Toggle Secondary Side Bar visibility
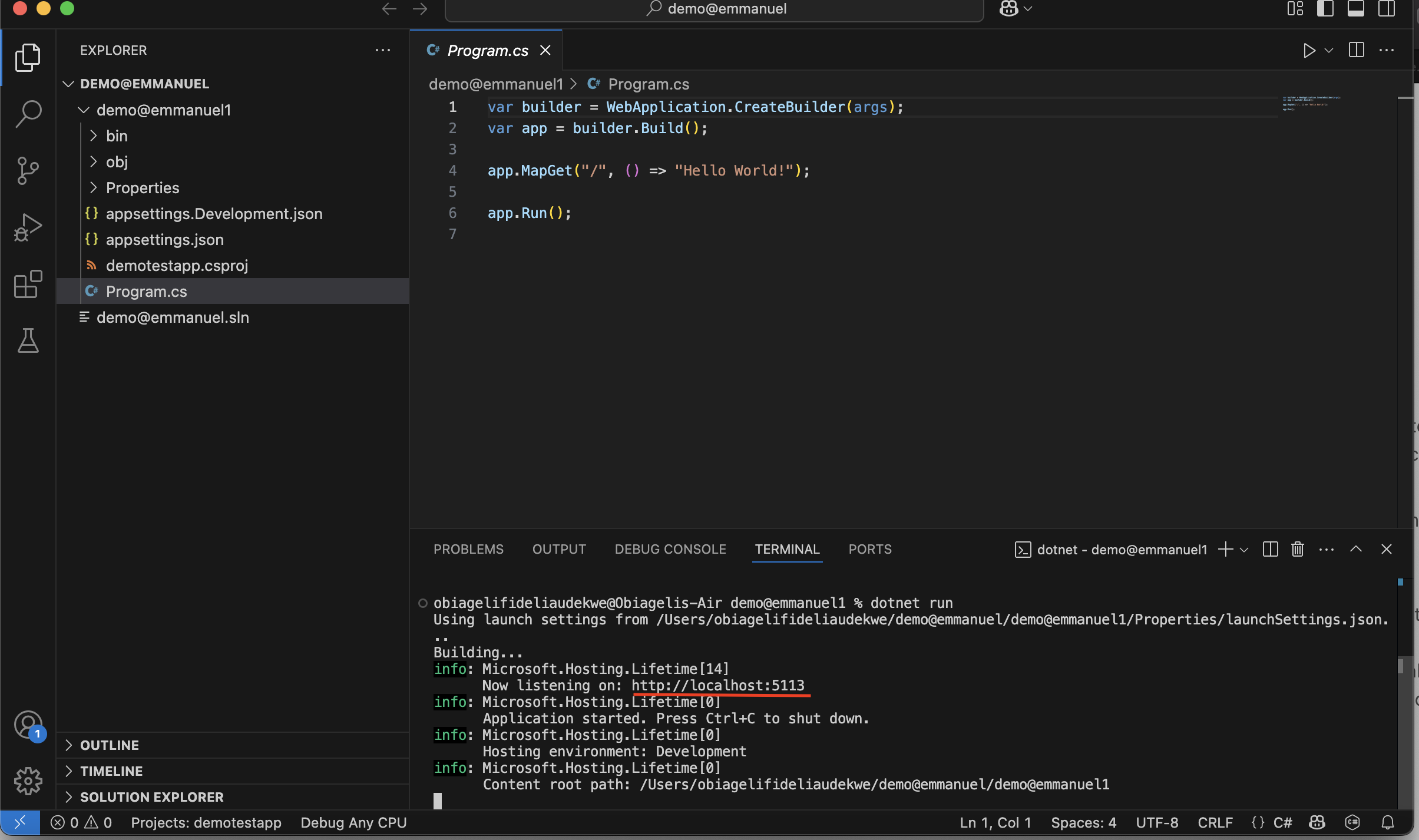The image size is (1419, 840). [x=1387, y=9]
